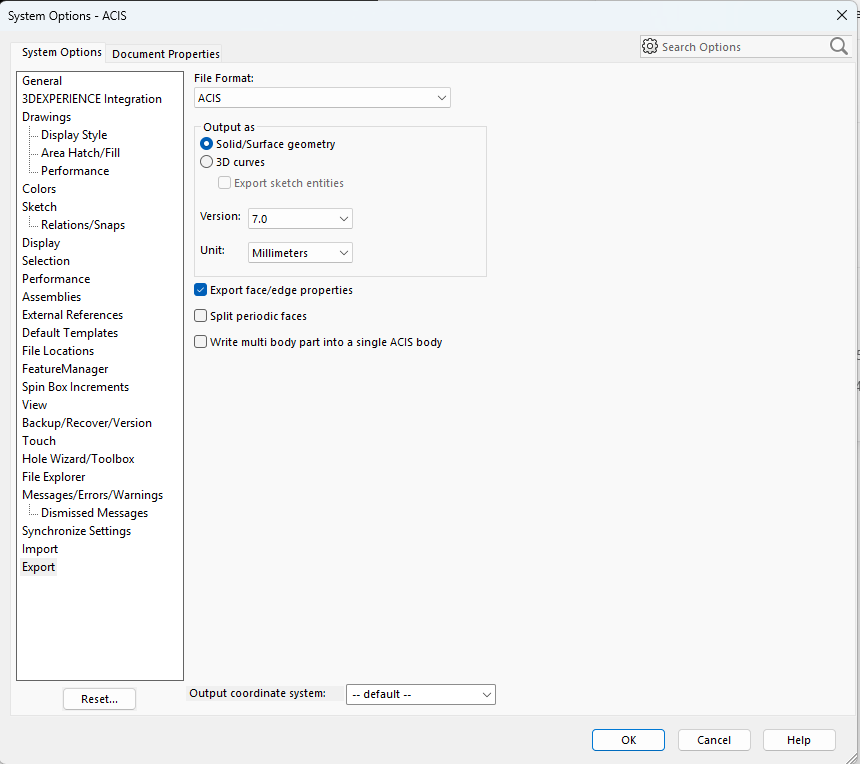
Task: Open the Unit dropdown showing Millimeters
Action: pos(300,253)
